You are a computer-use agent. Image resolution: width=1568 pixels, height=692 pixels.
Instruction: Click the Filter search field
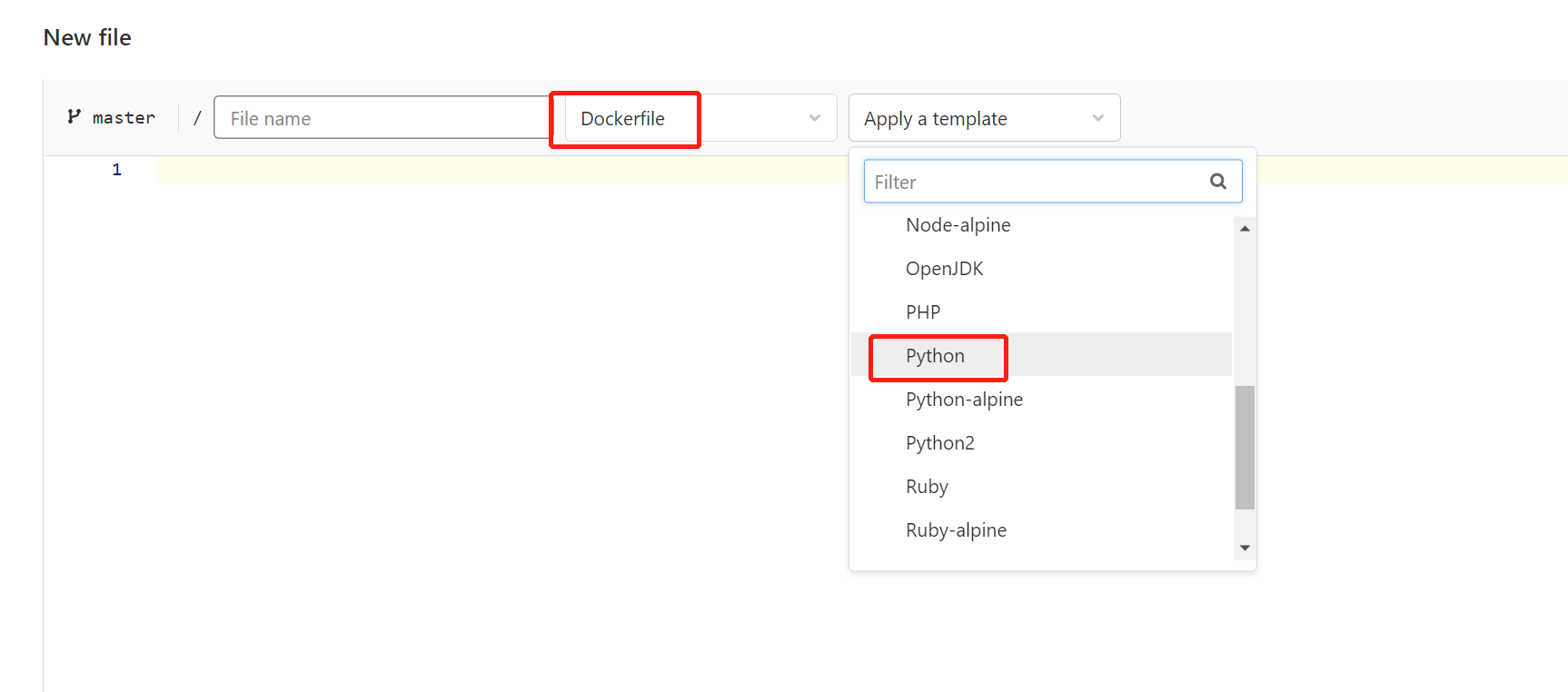[x=1053, y=182]
